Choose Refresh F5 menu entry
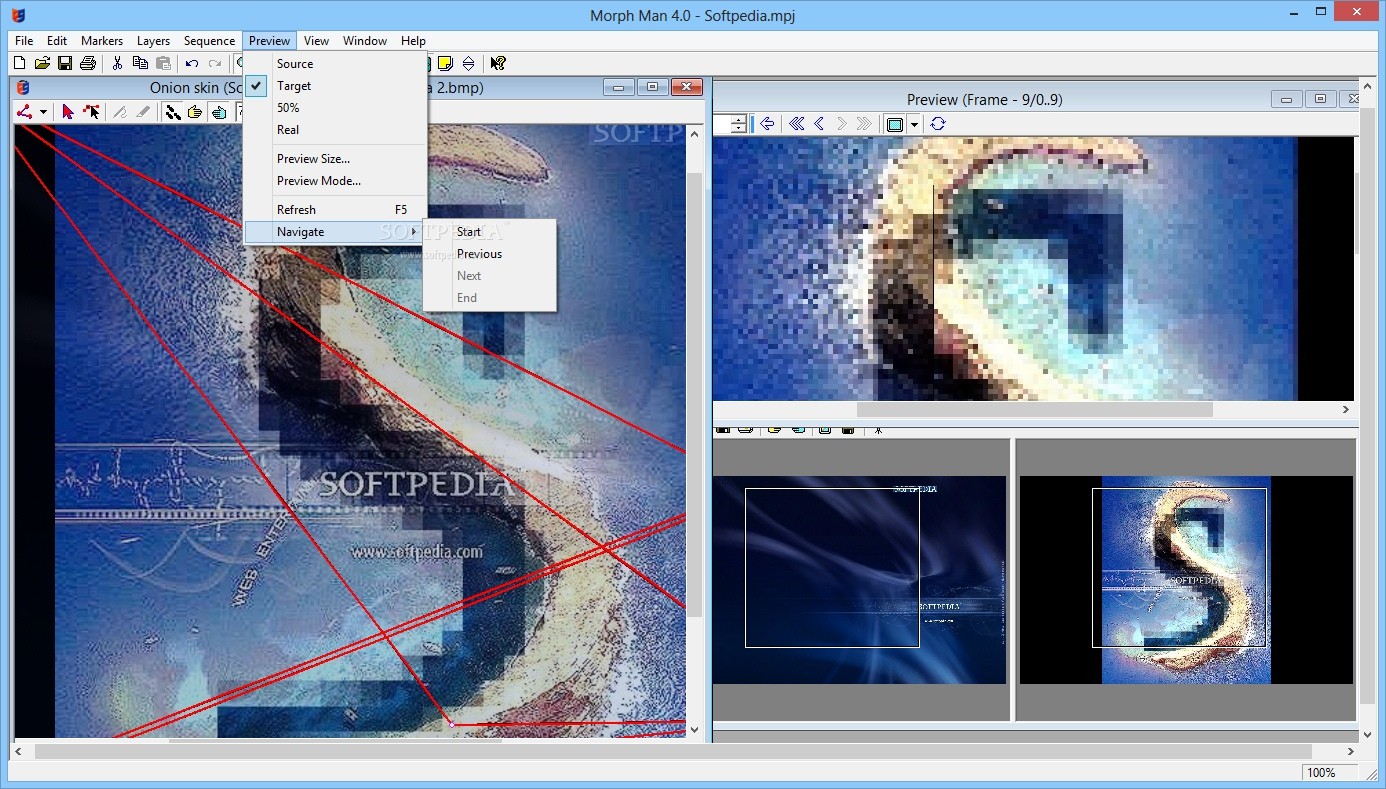Viewport: 1386px width, 789px height. 335,210
